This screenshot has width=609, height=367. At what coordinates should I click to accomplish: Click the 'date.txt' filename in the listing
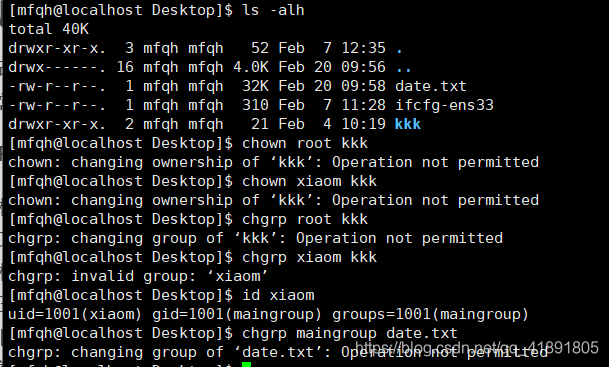click(x=431, y=86)
